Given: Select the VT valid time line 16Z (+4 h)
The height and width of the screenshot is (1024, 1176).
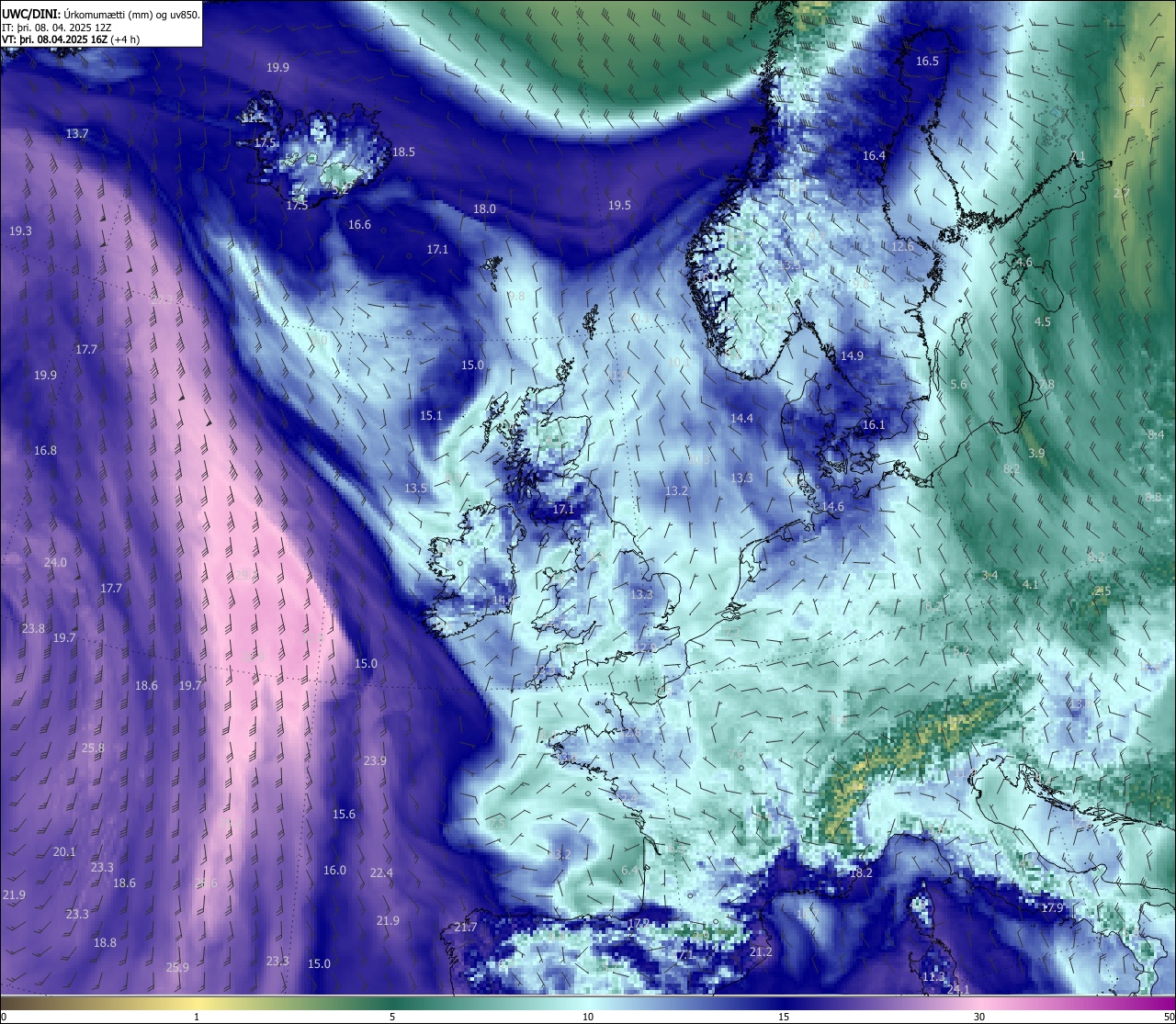Looking at the screenshot, I should [x=71, y=39].
